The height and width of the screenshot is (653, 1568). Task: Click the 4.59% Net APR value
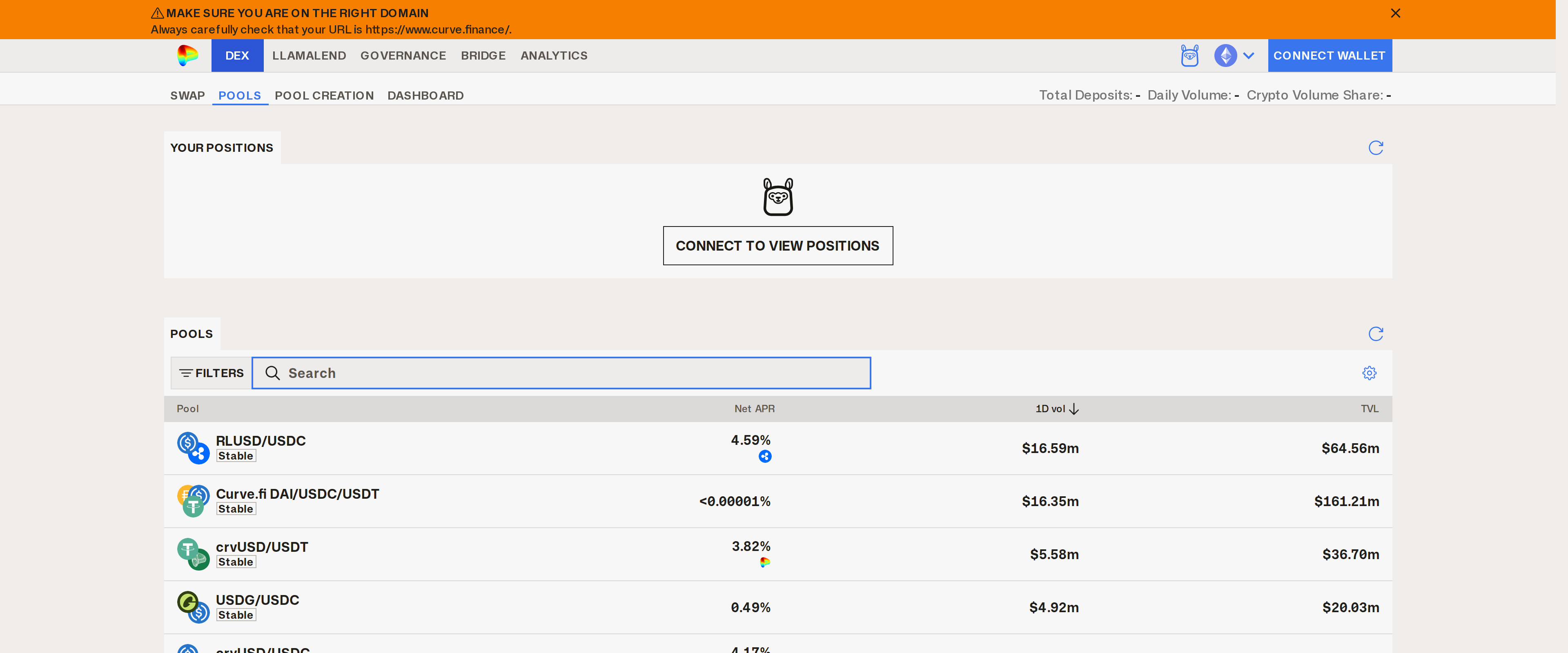point(751,440)
